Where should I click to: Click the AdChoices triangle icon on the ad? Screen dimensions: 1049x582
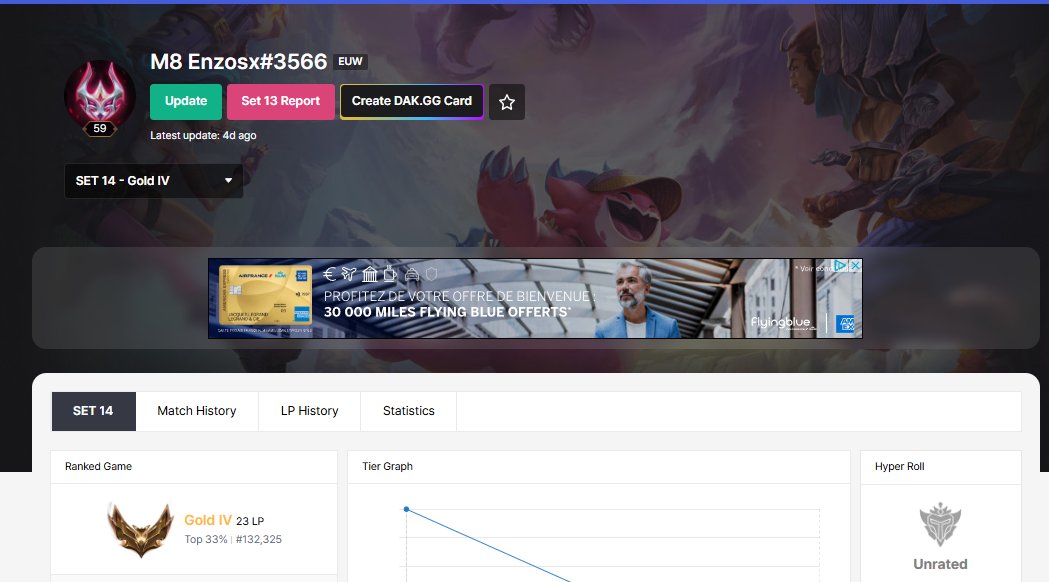(841, 266)
